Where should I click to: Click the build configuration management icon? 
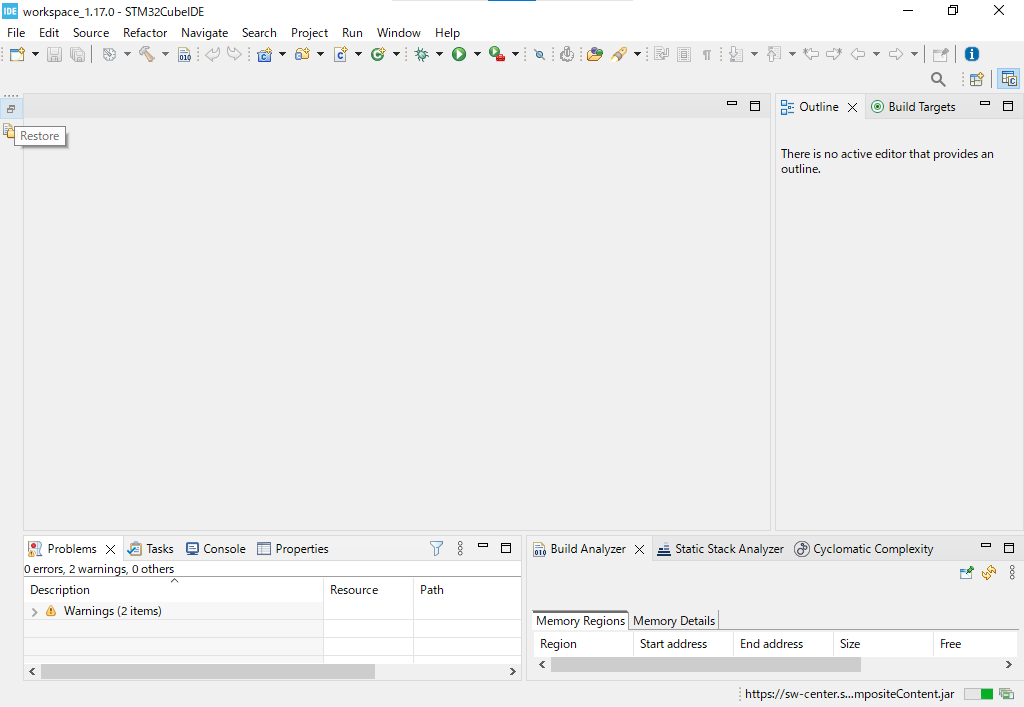tap(109, 54)
